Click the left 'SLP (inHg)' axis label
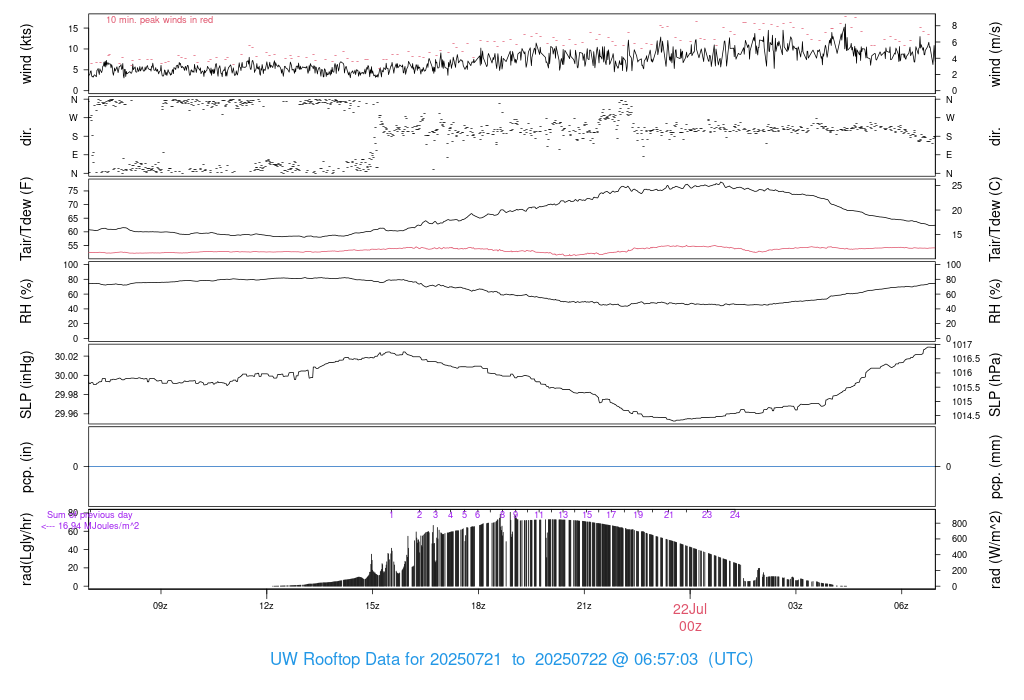Viewport: 1024px width, 700px height. [x=26, y=385]
